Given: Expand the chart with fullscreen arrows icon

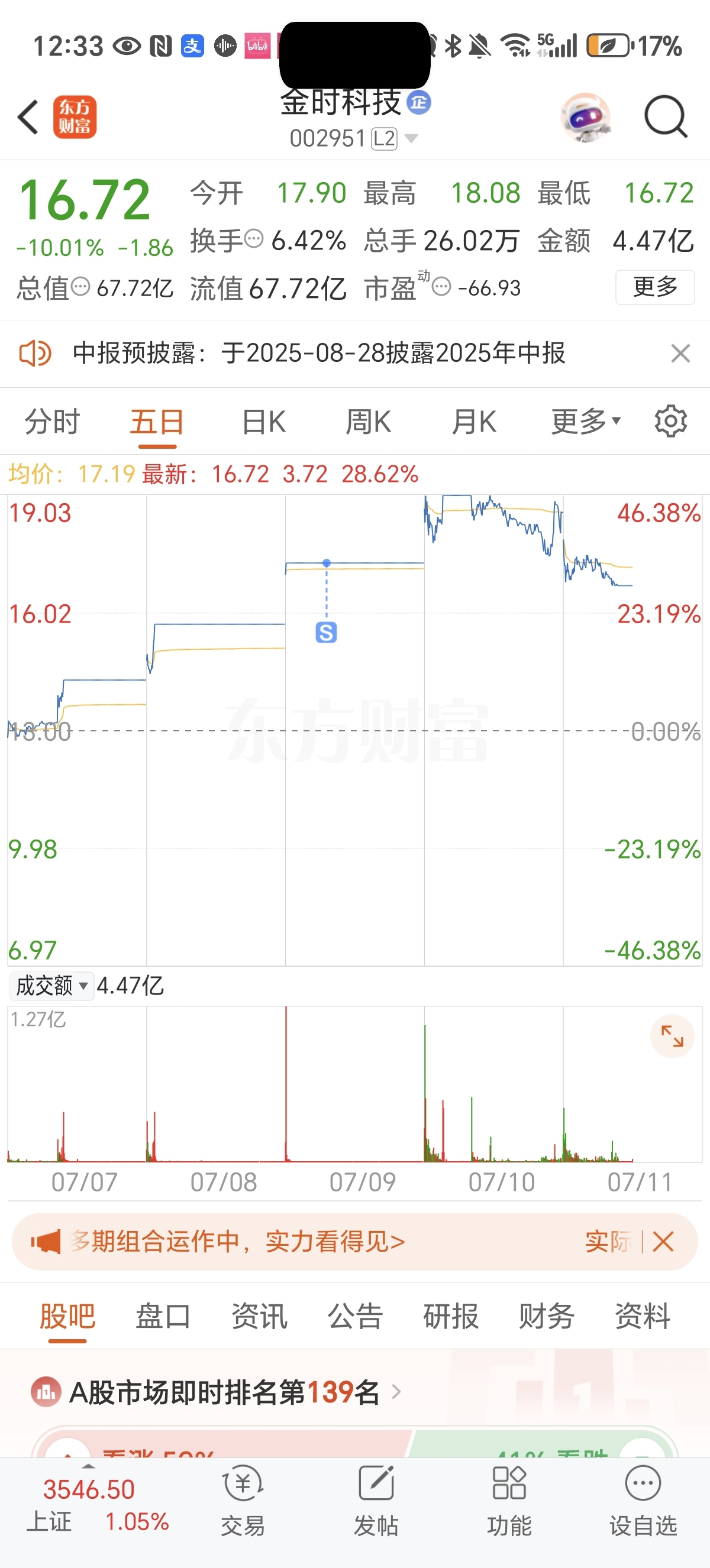Looking at the screenshot, I should [672, 1035].
